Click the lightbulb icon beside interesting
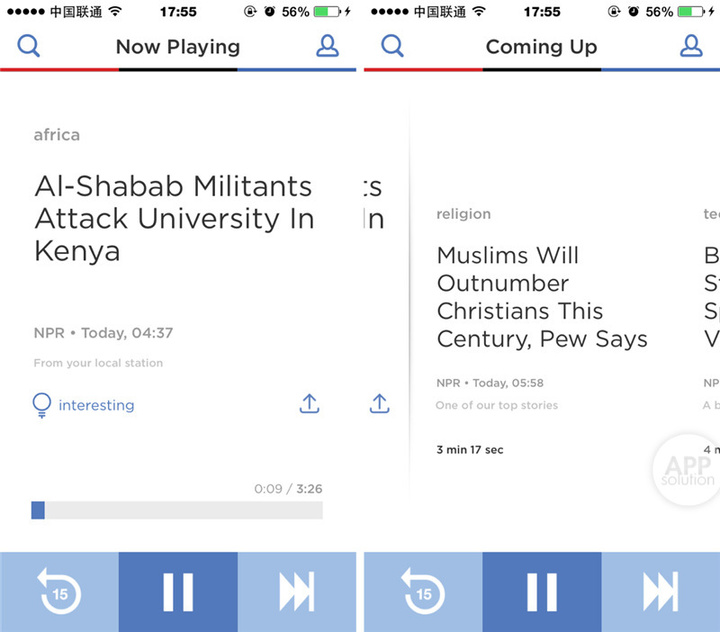This screenshot has width=720, height=632. tap(42, 405)
